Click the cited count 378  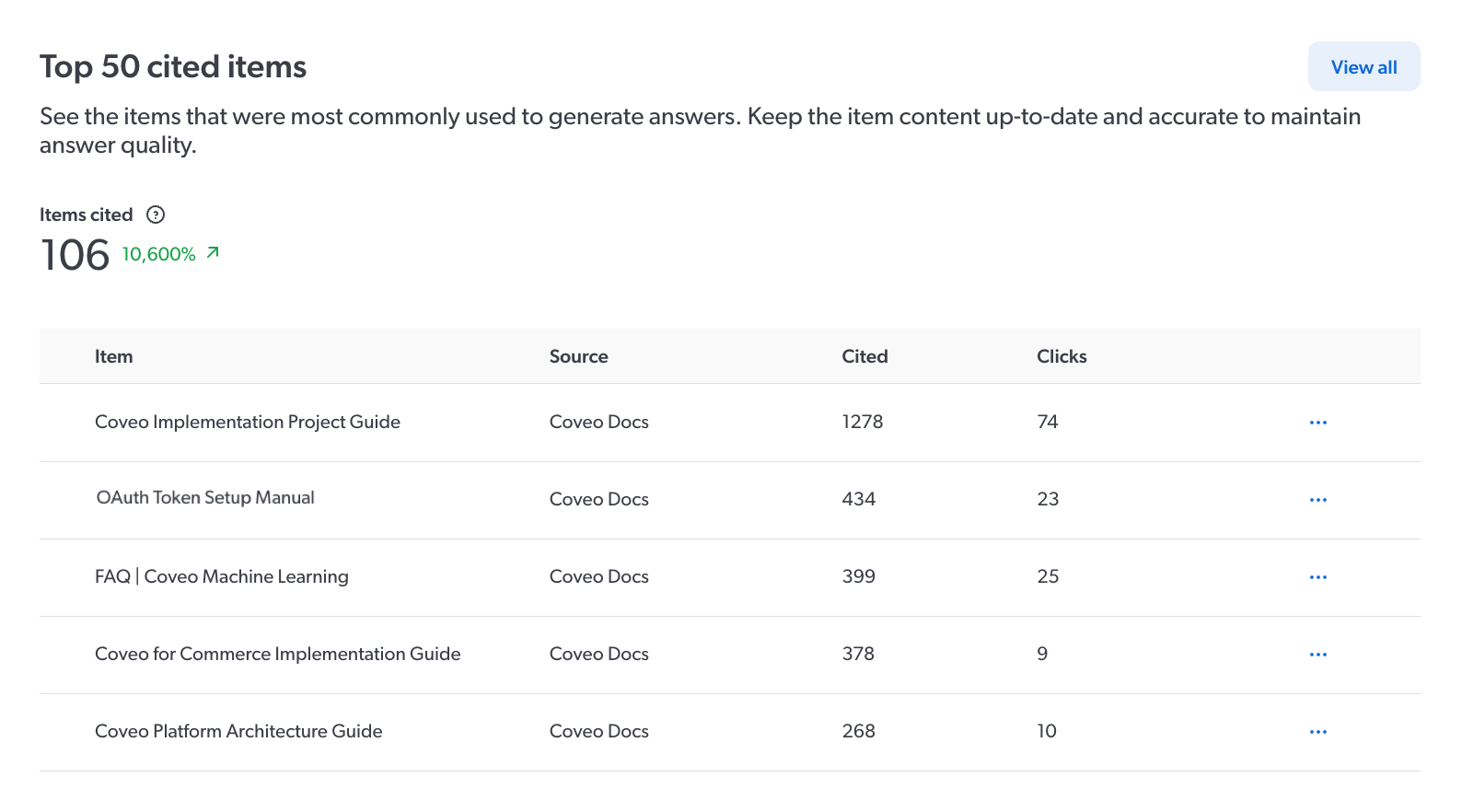coord(858,654)
